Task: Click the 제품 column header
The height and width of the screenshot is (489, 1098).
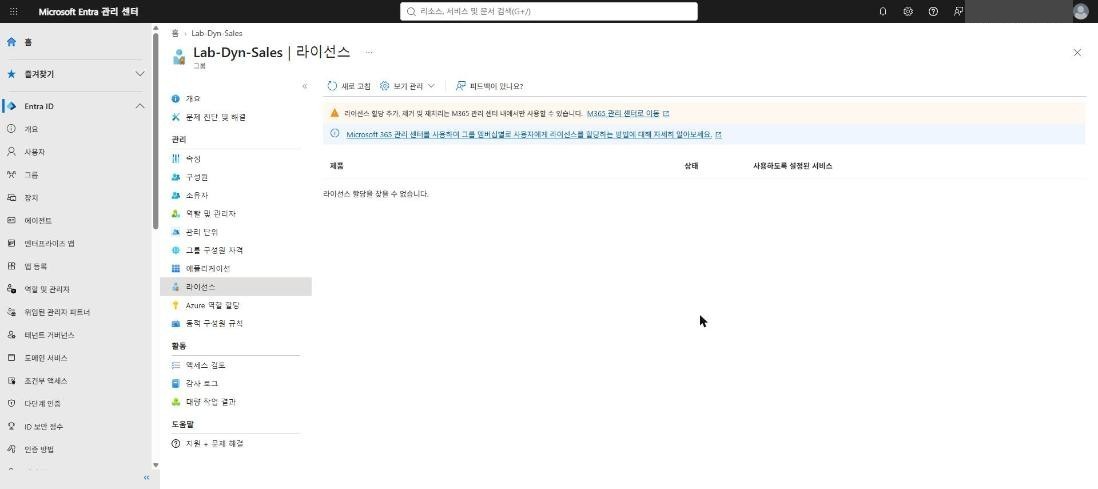Action: (x=336, y=166)
